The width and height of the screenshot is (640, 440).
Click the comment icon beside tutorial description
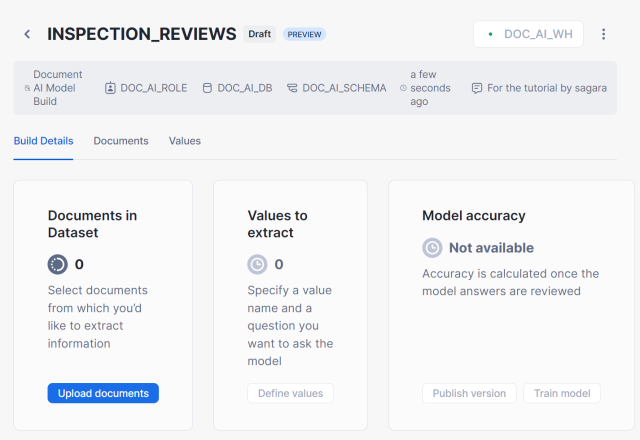tap(476, 88)
